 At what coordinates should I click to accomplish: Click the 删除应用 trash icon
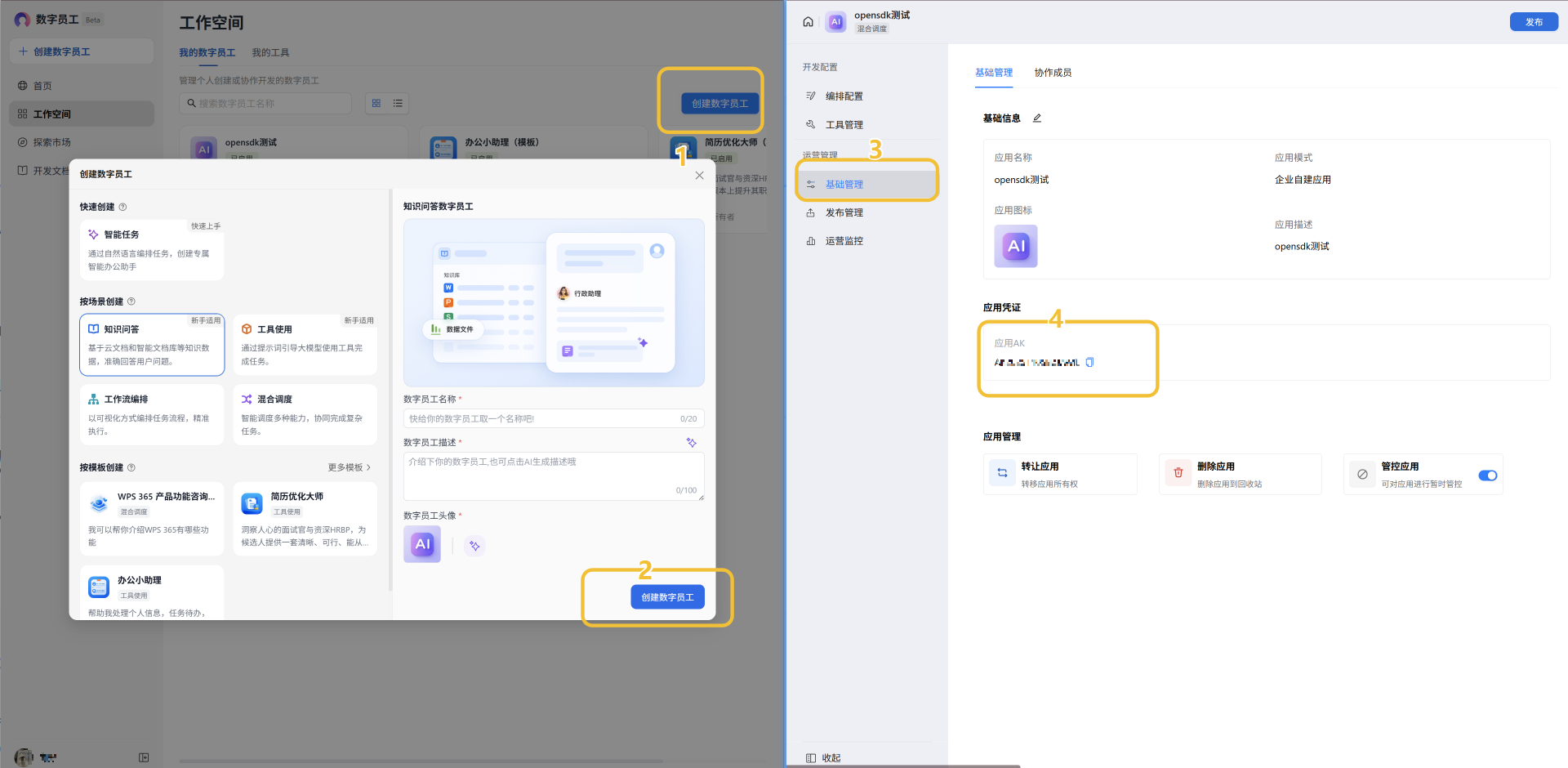coord(1178,473)
